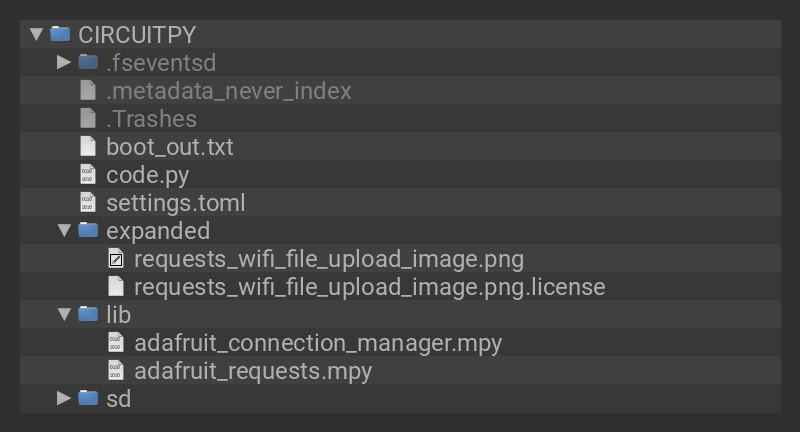Click the lib folder icon

click(x=88, y=315)
